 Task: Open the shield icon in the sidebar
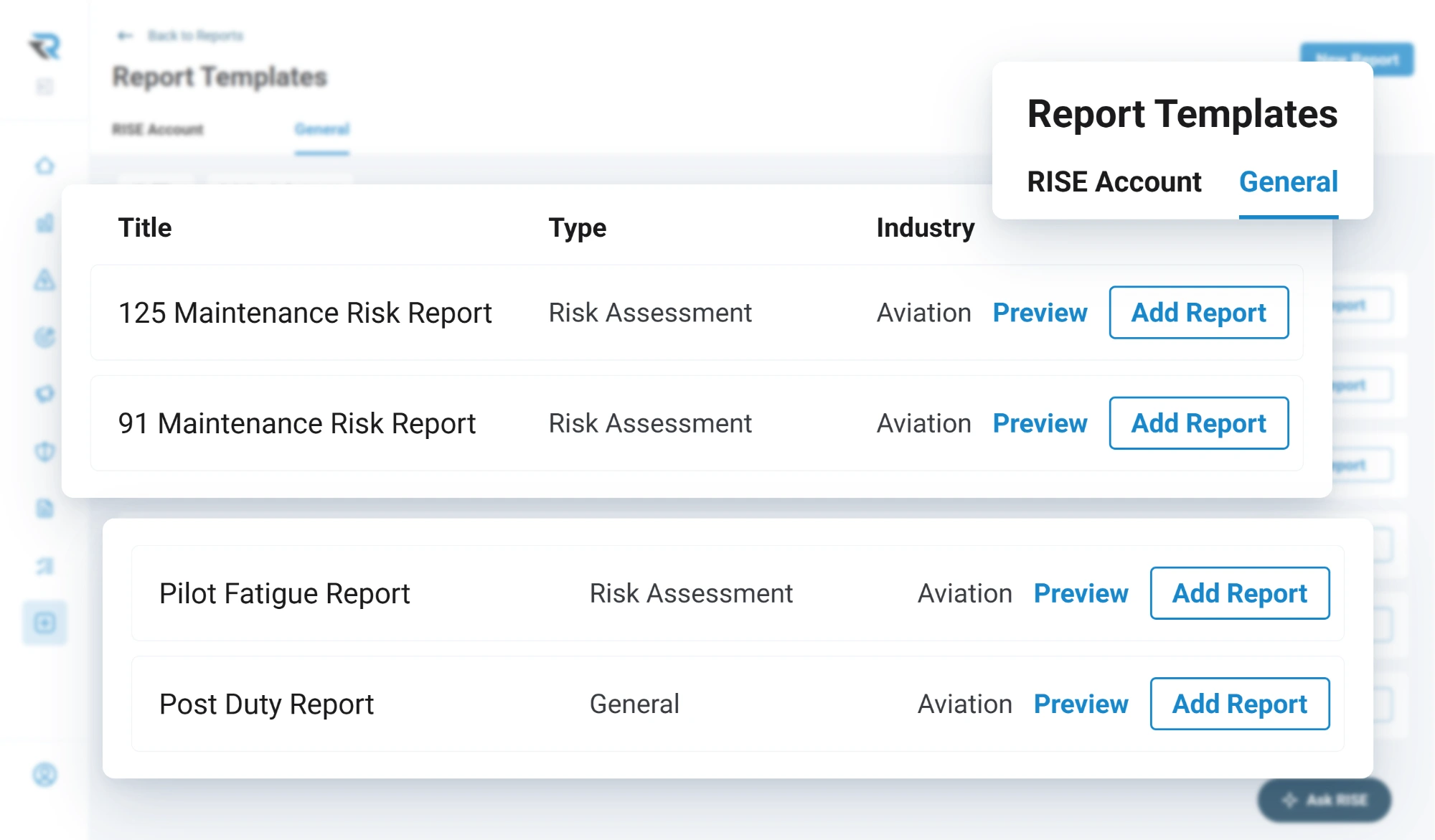click(x=44, y=451)
